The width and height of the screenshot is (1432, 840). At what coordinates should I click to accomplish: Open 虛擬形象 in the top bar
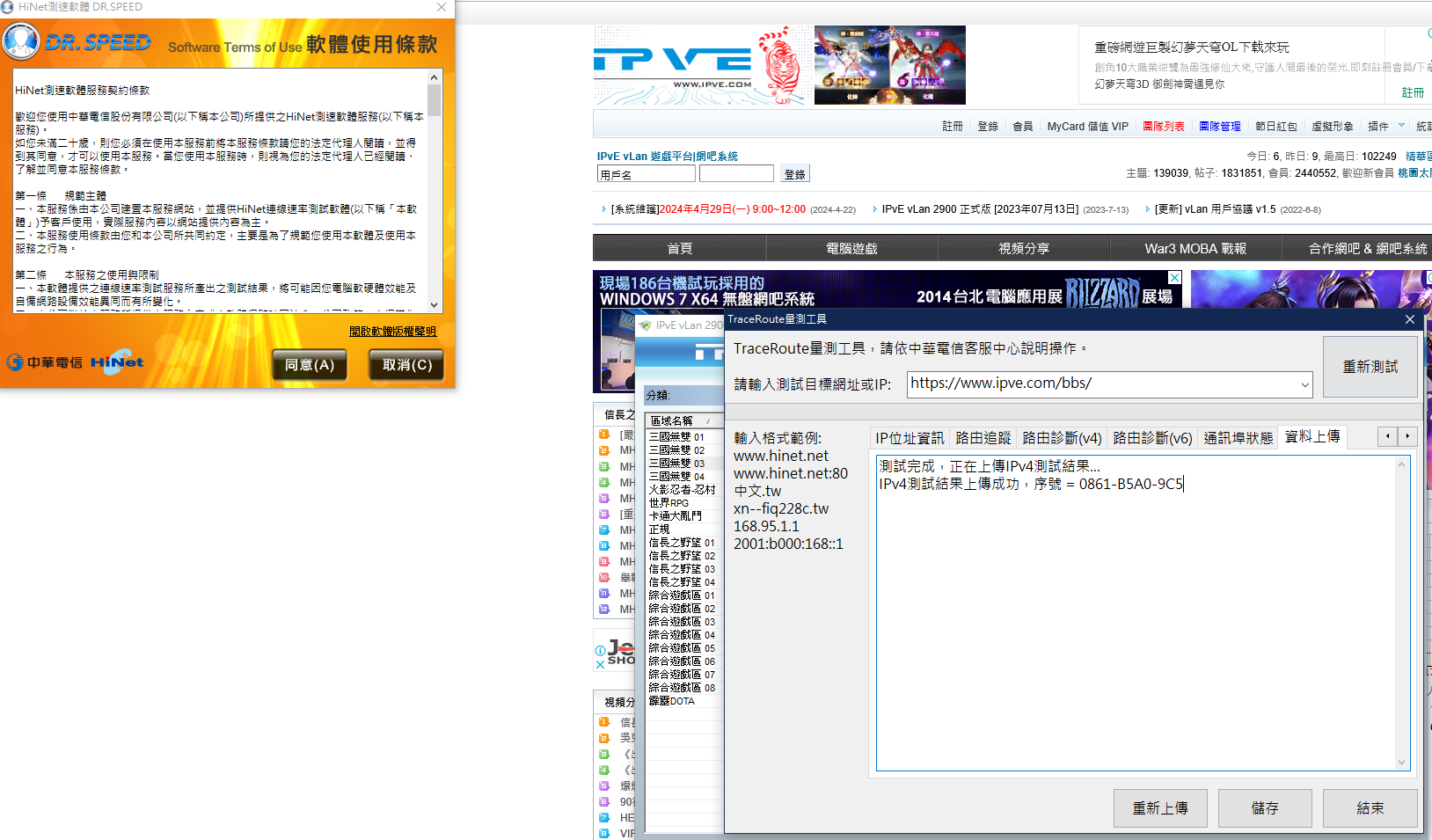tap(1332, 127)
